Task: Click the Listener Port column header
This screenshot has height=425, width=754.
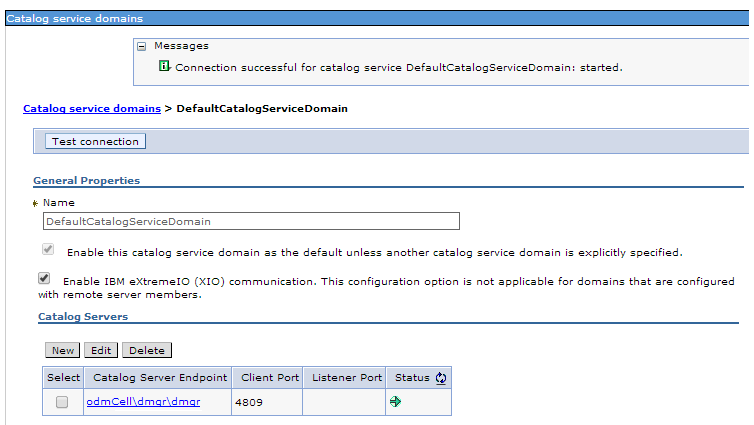Action: (347, 378)
